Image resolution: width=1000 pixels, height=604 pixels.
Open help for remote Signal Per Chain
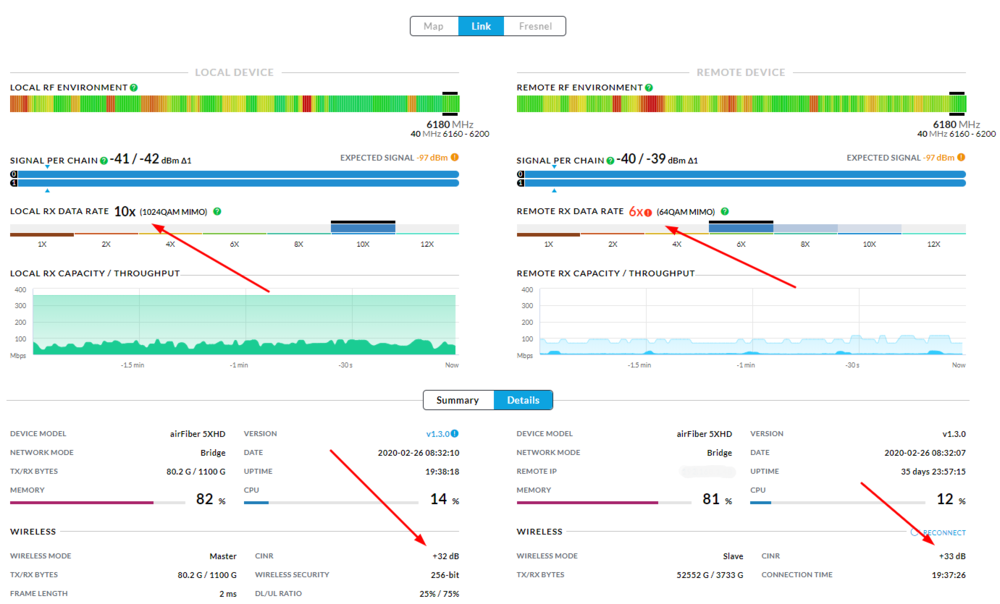tap(610, 161)
